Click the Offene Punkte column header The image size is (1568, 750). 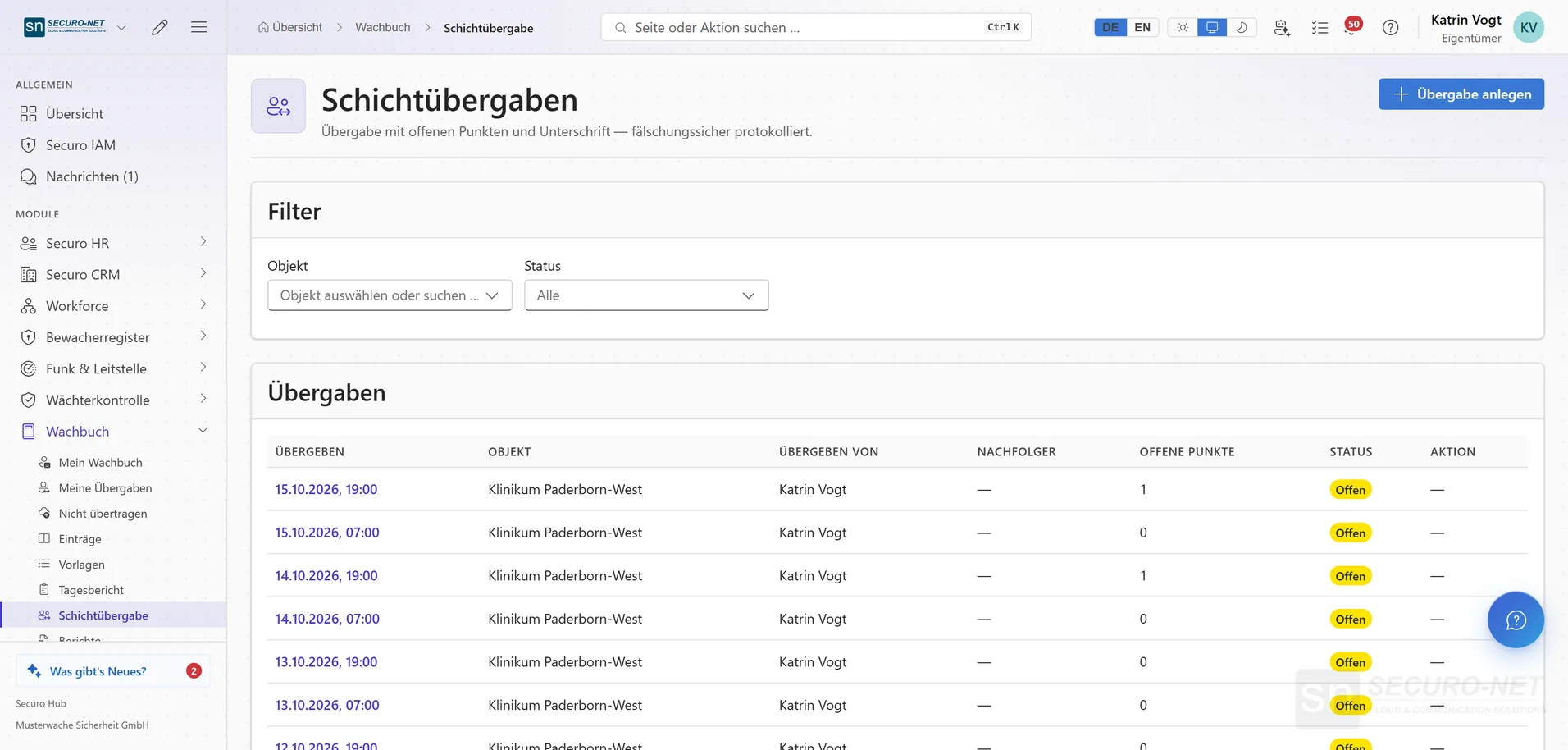[x=1187, y=451]
